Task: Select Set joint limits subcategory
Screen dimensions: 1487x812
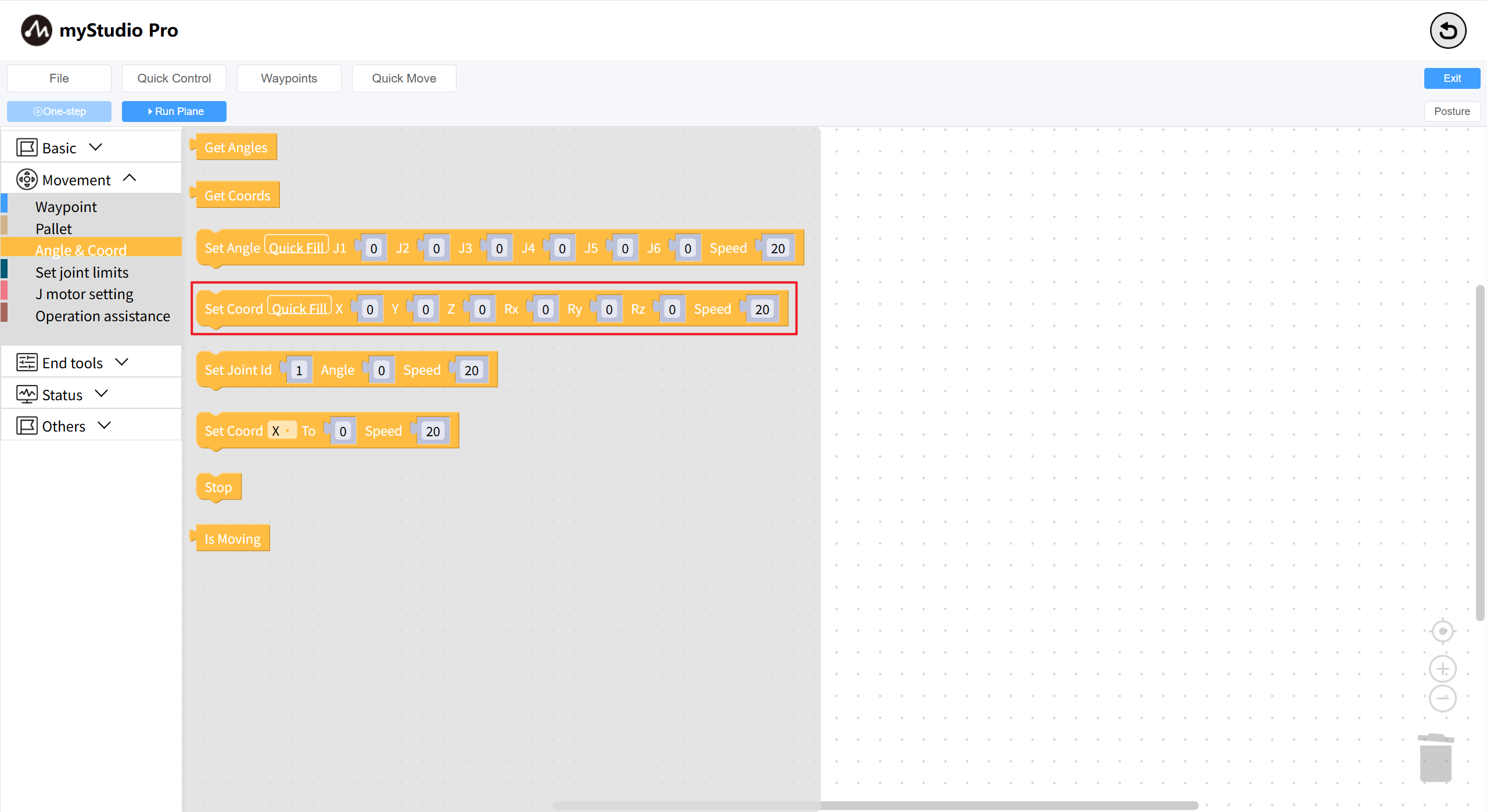Action: pyautogui.click(x=82, y=272)
